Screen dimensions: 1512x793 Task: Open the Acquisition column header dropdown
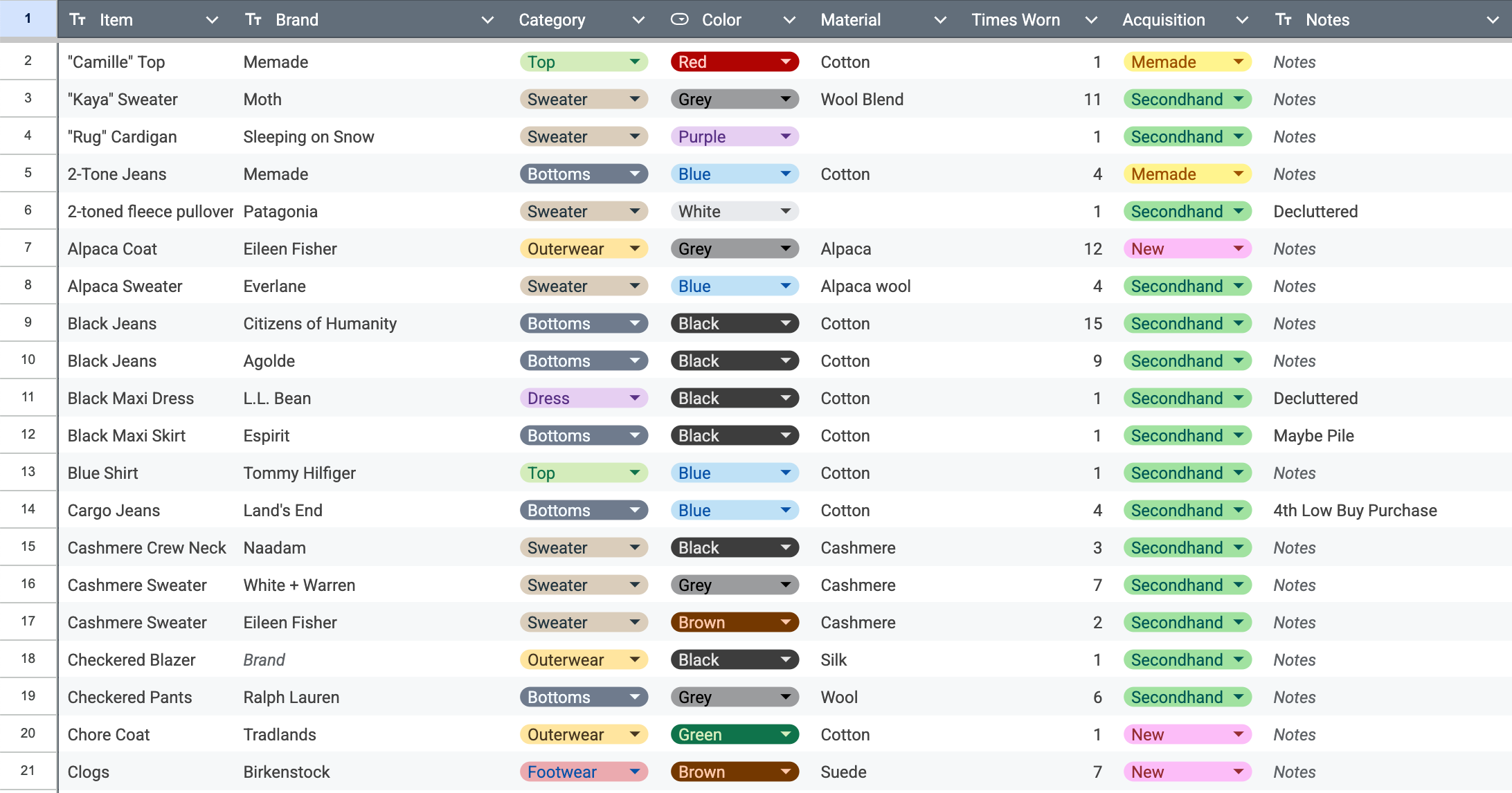(x=1242, y=20)
